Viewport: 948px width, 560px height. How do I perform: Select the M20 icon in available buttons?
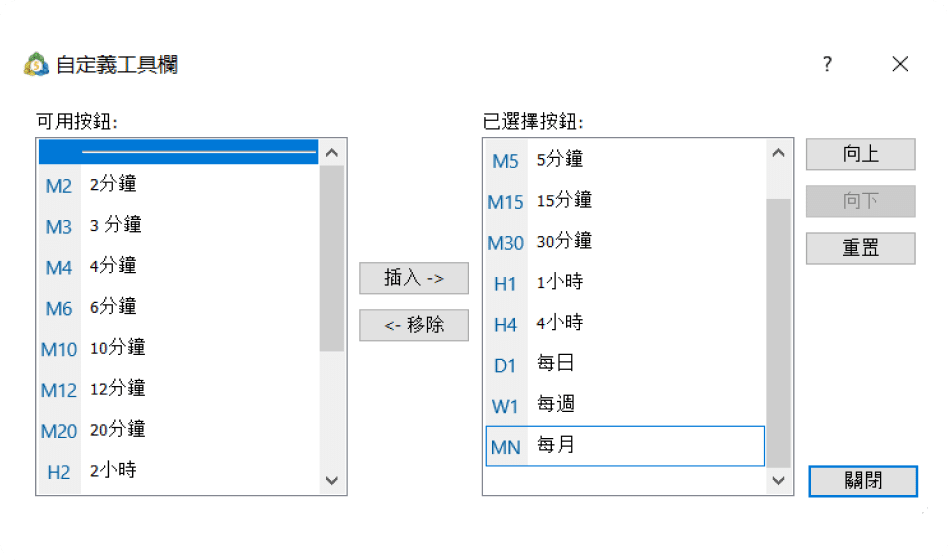59,432
